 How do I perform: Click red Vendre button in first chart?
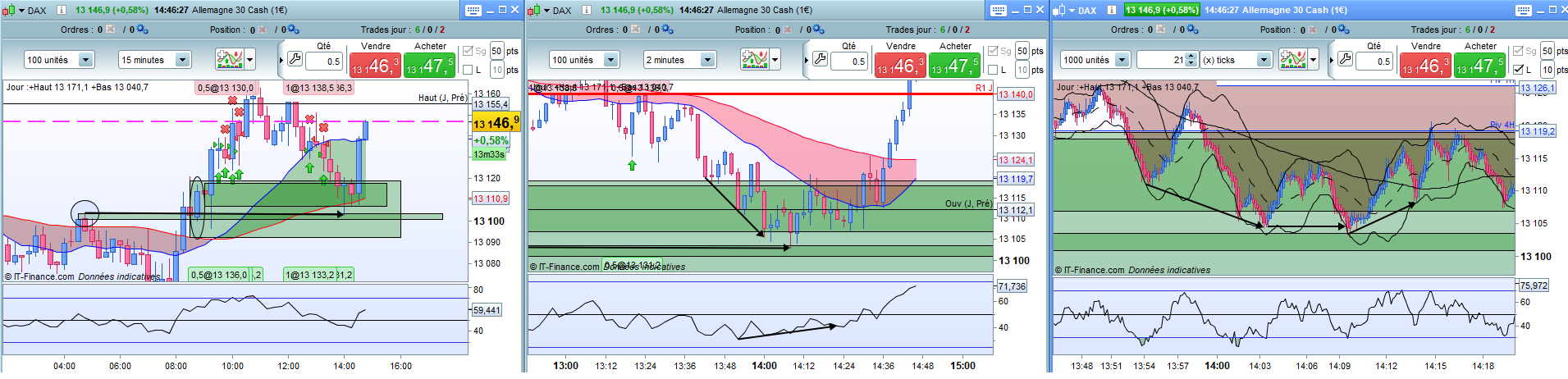point(375,65)
